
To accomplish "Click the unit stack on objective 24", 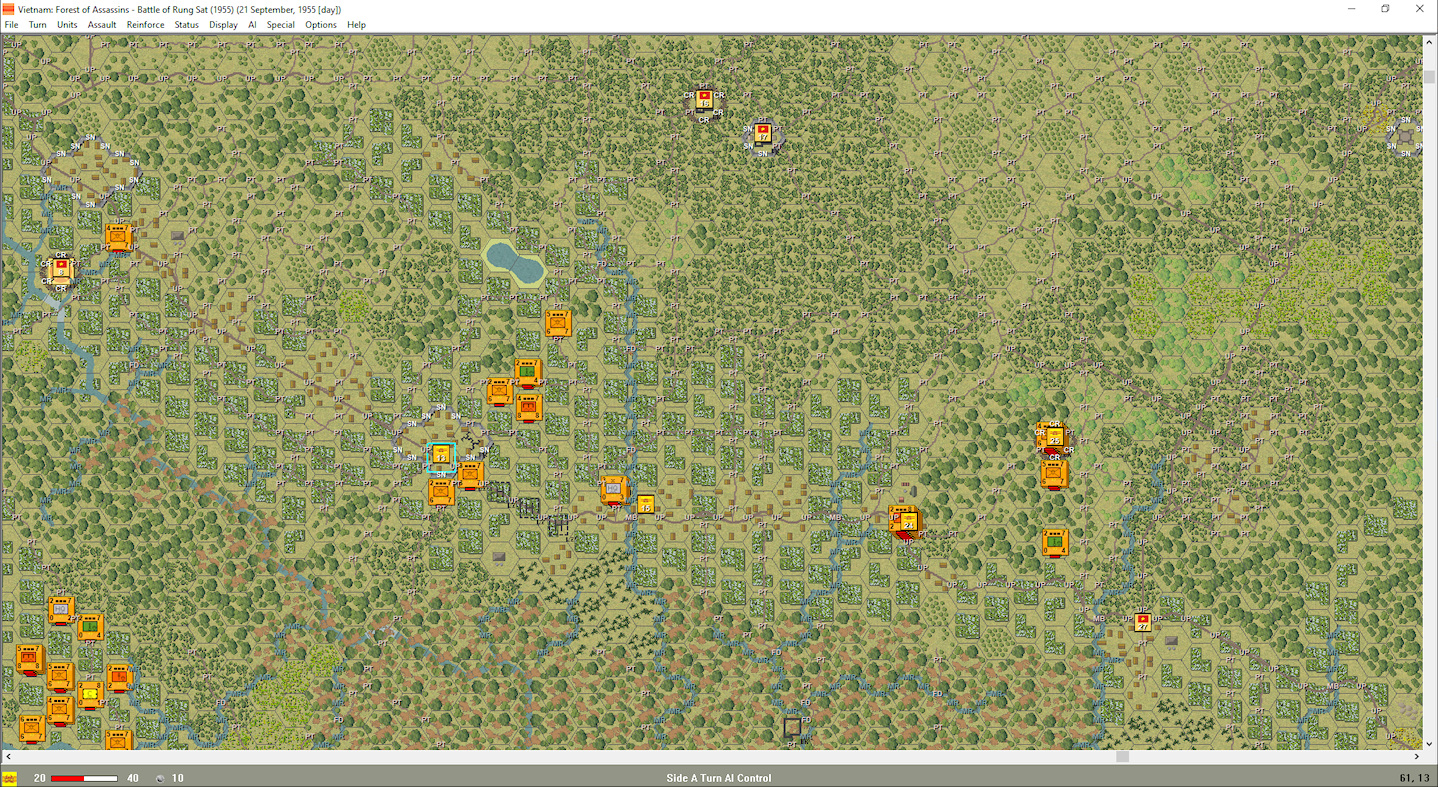I will tap(905, 520).
